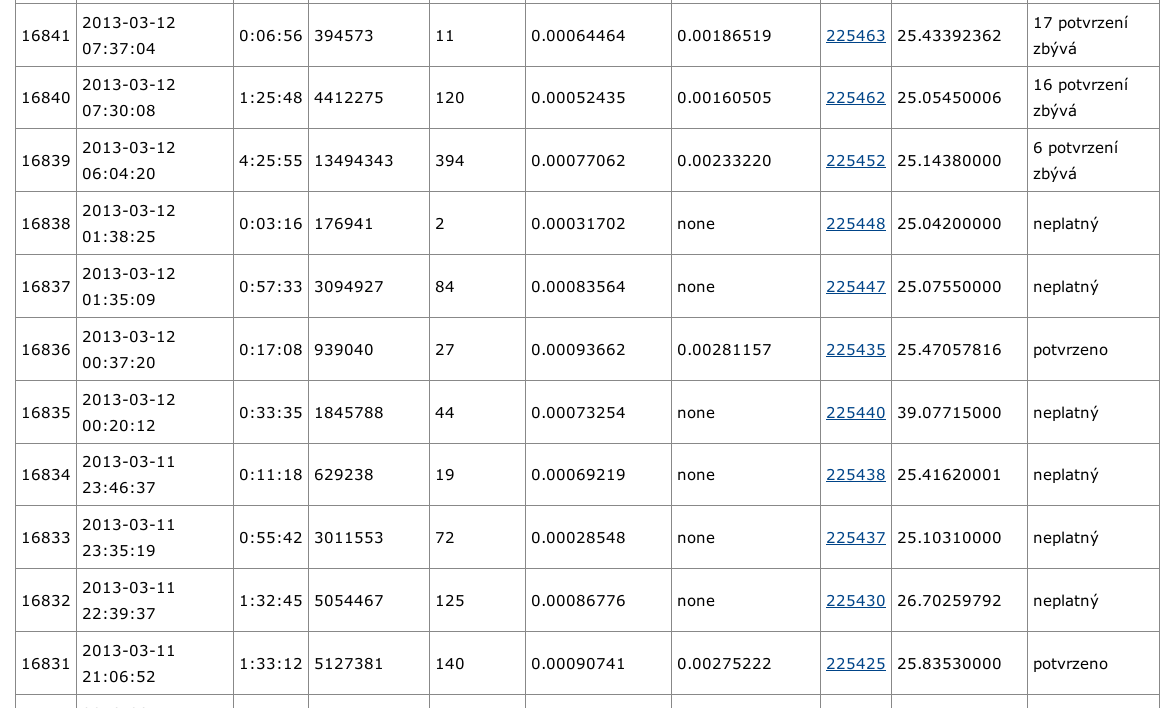Open block link 225463

(855, 36)
